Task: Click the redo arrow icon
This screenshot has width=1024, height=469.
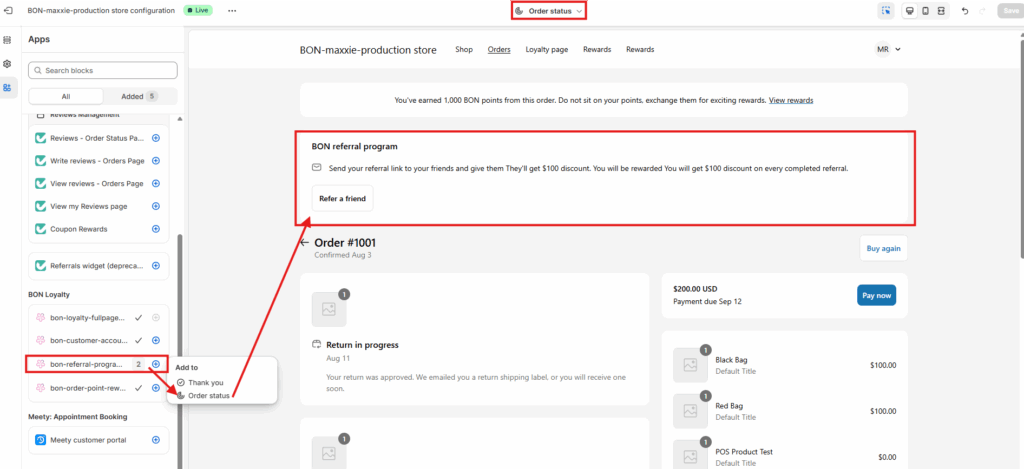Action: [x=982, y=11]
